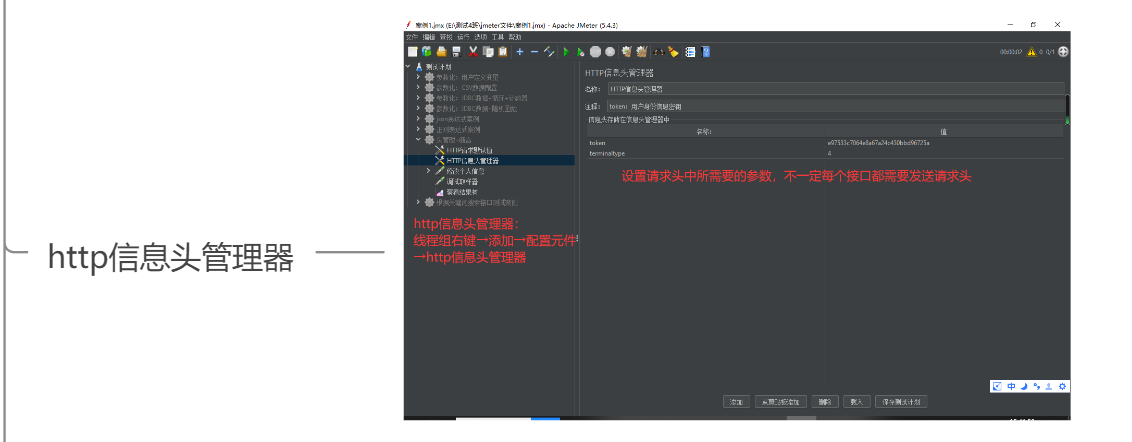Image resolution: width=1132 pixels, height=442 pixels.
Task: Open the 帮助 menu
Action: click(x=515, y=38)
